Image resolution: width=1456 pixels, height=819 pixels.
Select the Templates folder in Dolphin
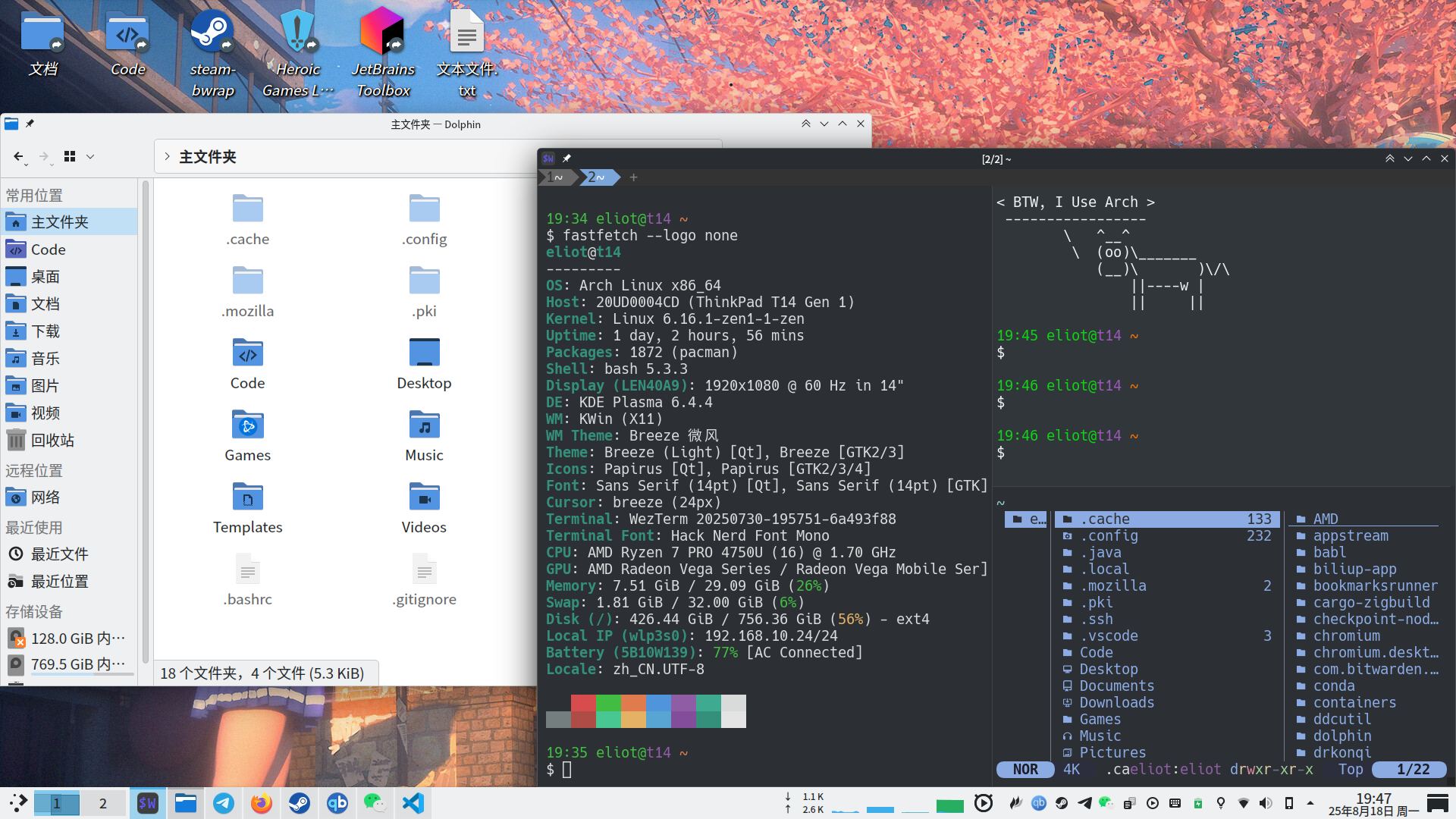(247, 508)
